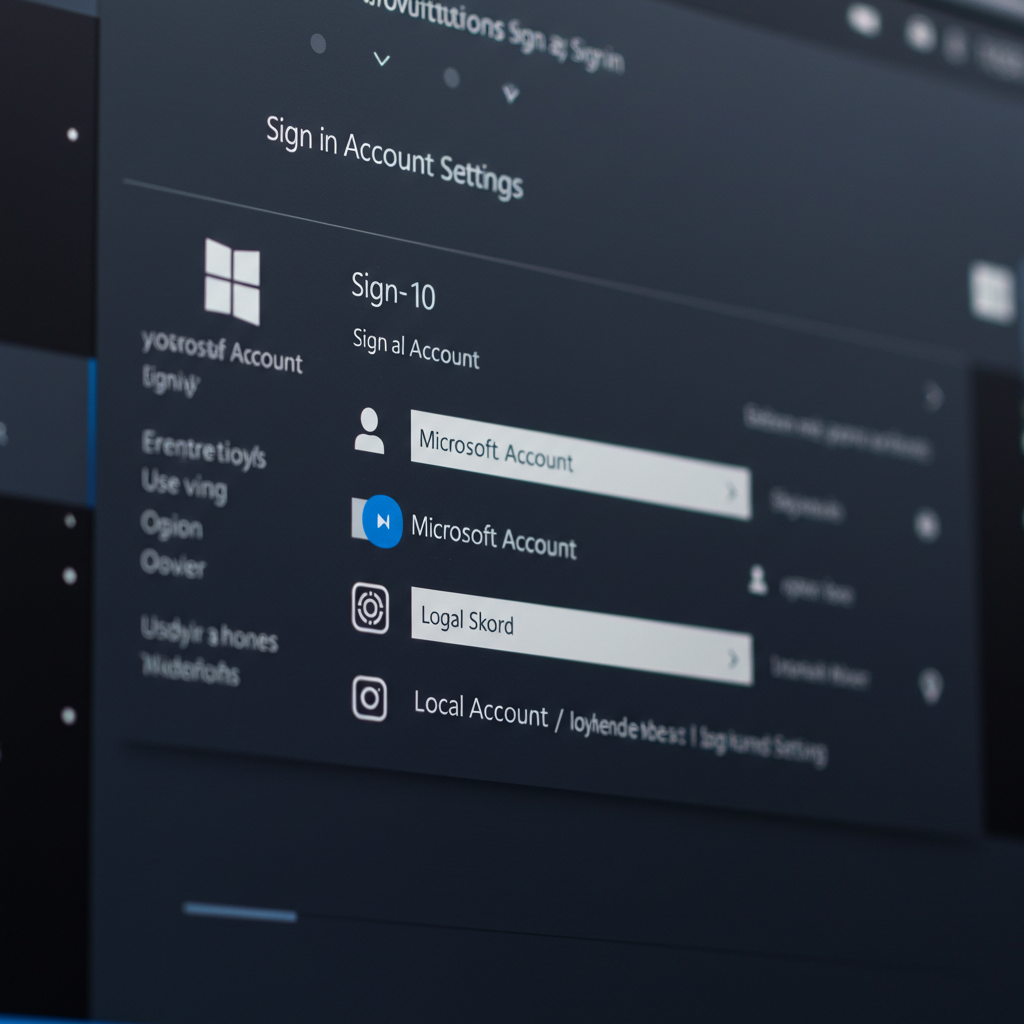1024x1024 pixels.
Task: Click the chevron inside the Logal Skord field
Action: click(x=733, y=659)
